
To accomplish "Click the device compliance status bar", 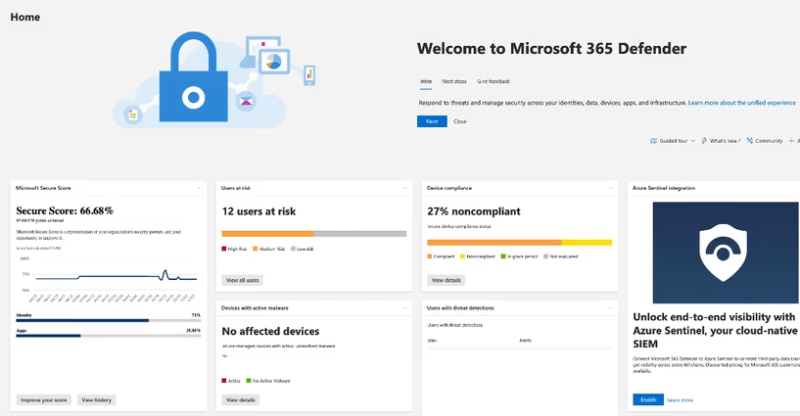I will (519, 242).
